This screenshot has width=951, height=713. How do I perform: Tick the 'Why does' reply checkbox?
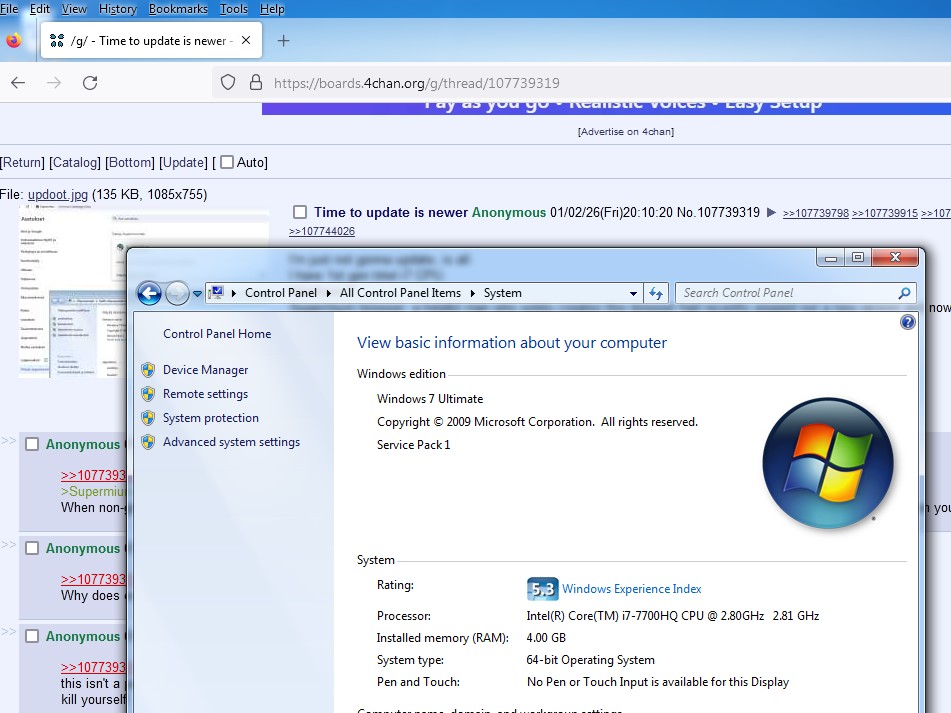[32, 548]
